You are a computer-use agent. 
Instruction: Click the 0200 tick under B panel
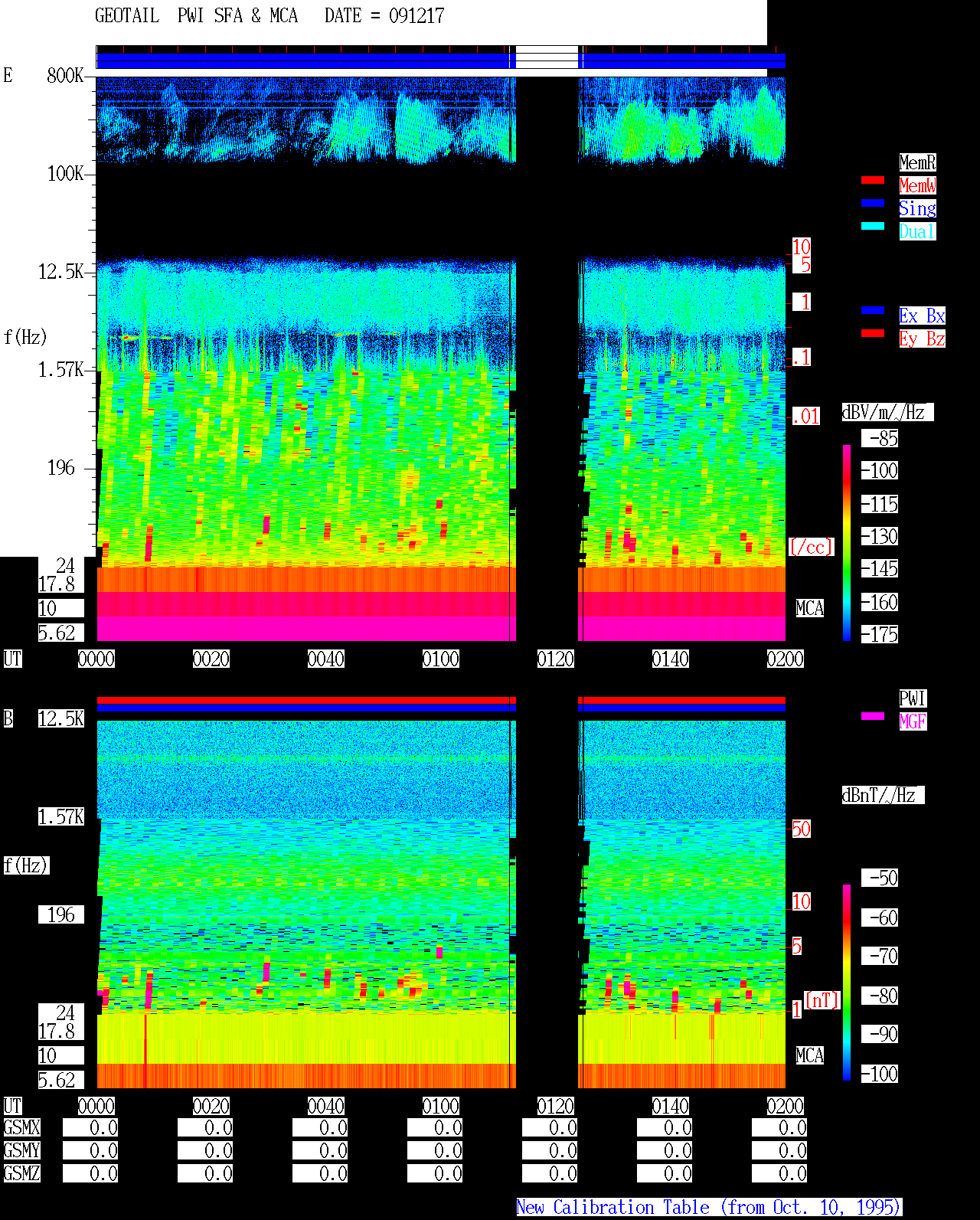pyautogui.click(x=786, y=1106)
